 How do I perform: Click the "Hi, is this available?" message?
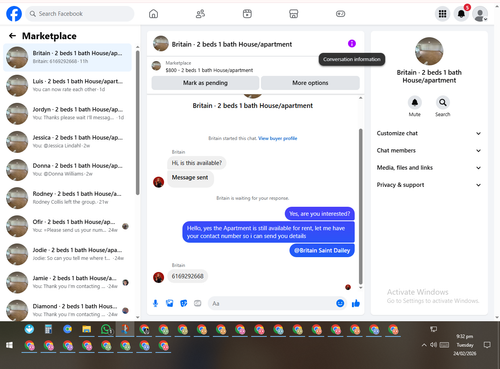coord(196,163)
